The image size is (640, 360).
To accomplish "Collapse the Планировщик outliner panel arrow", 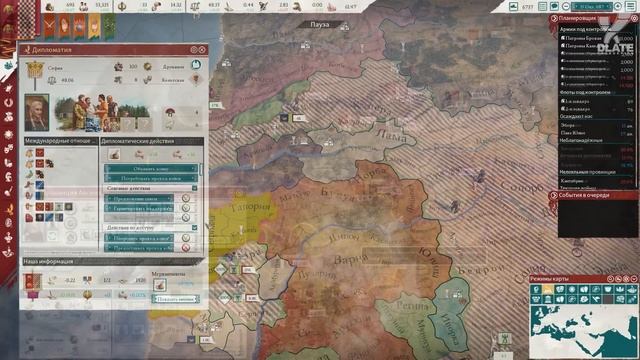I will [x=554, y=18].
